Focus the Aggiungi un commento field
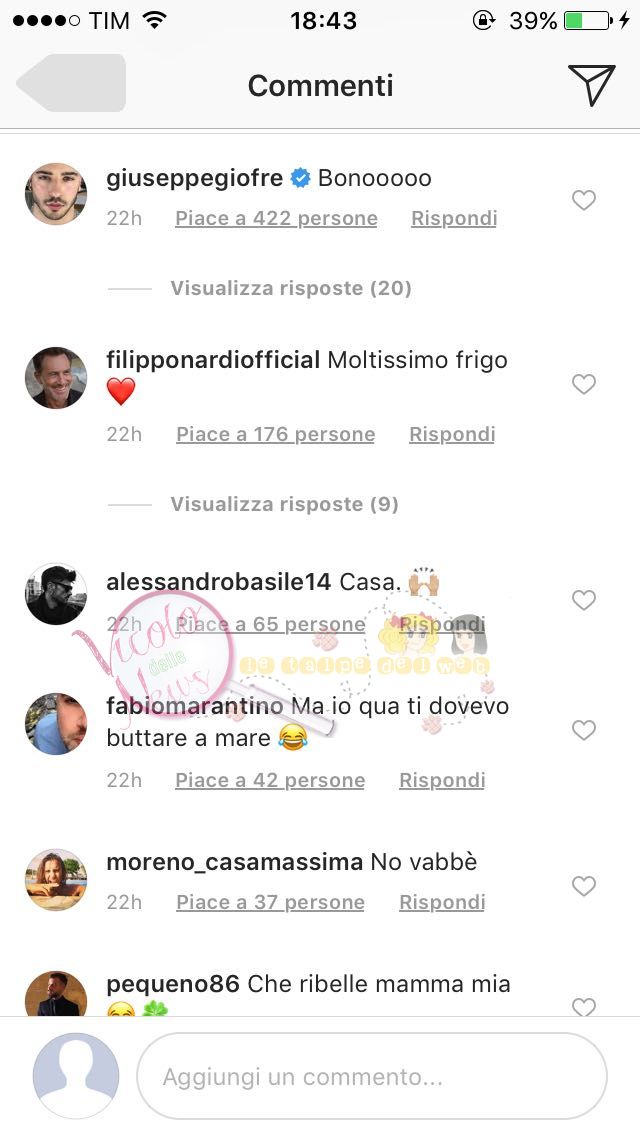This screenshot has height=1136, width=640. pyautogui.click(x=372, y=1077)
